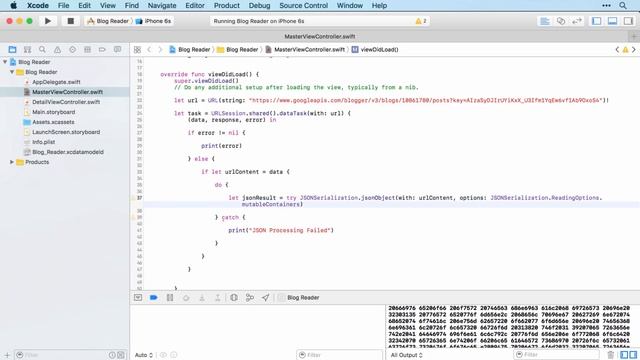This screenshot has width=640, height=360.
Task: Open the Issue navigator warning icon
Action: point(57,49)
